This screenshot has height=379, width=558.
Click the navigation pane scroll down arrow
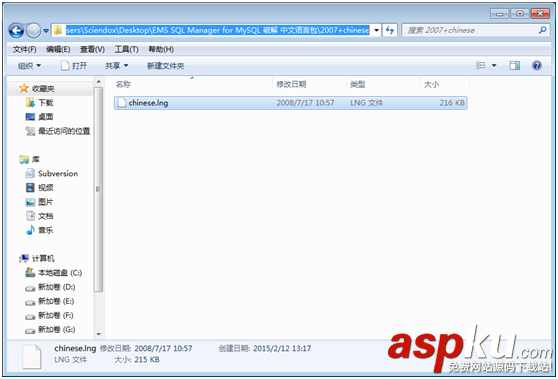pos(99,334)
